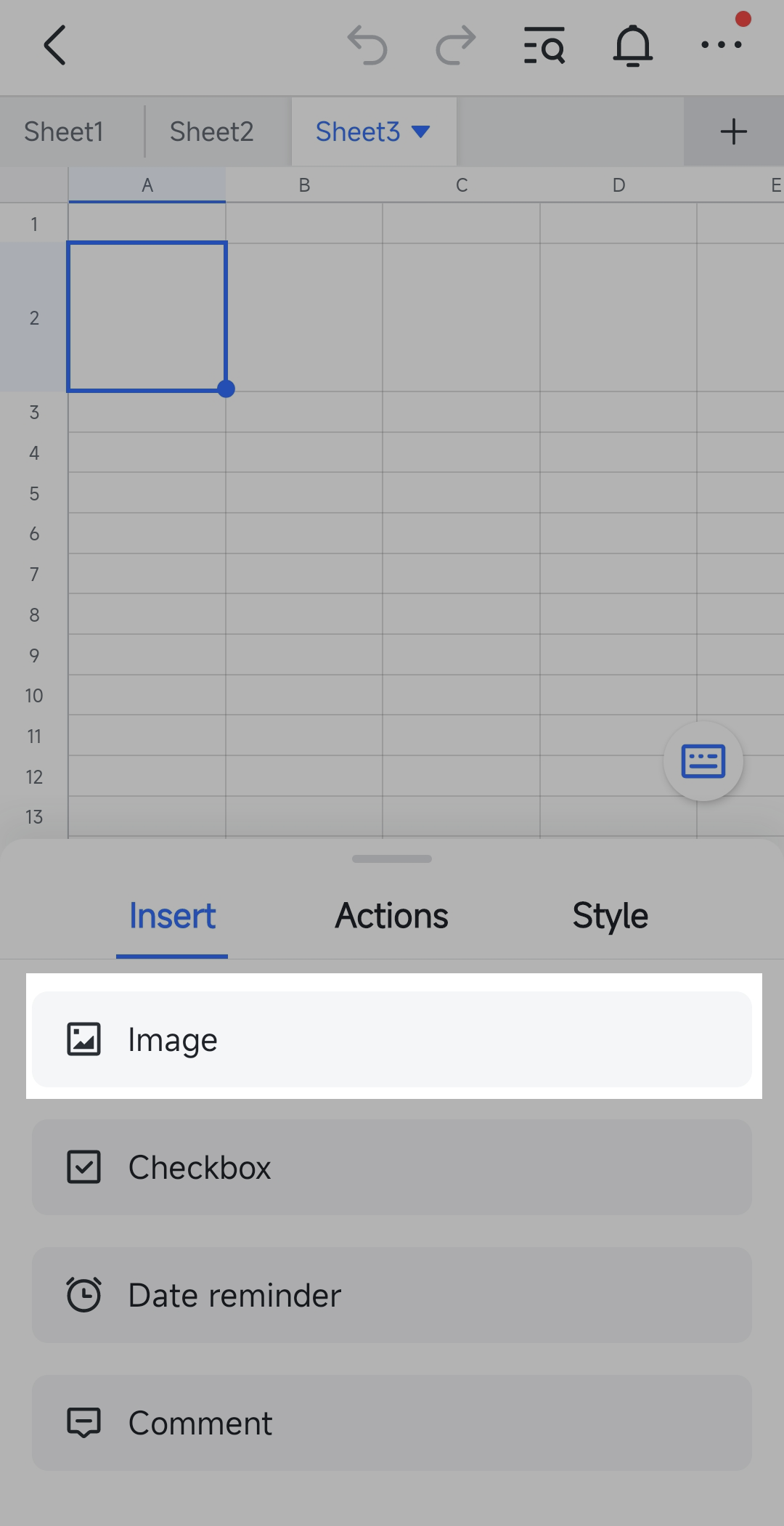The height and width of the screenshot is (1526, 784).
Task: Tap the bottom sheet drag handle
Action: (x=392, y=859)
